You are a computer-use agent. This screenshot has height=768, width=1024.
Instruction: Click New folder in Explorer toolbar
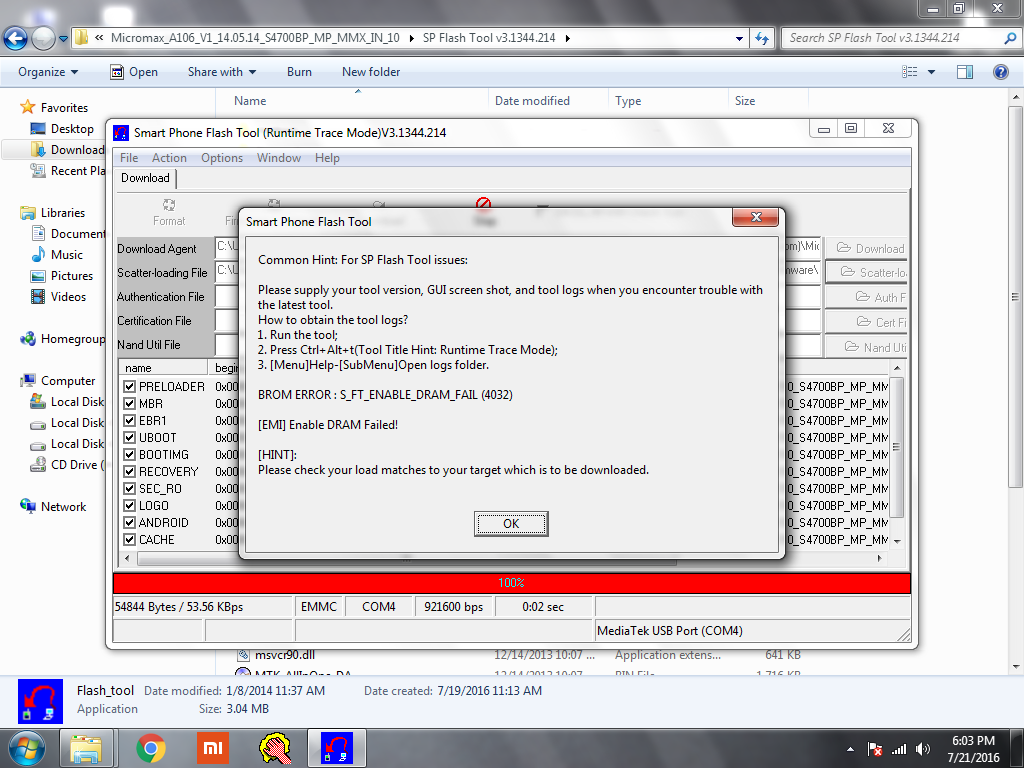371,72
